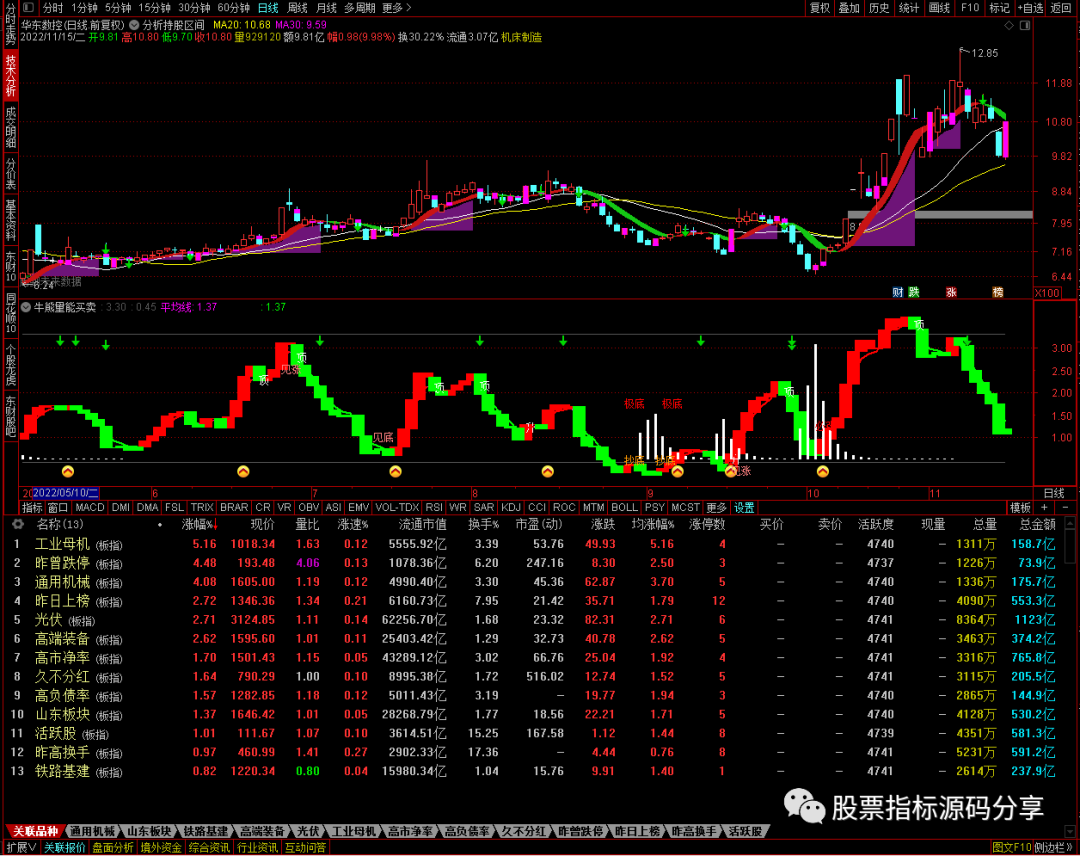This screenshot has width=1080, height=856.
Task: Switch chart to 分时 view
Action: click(52, 8)
